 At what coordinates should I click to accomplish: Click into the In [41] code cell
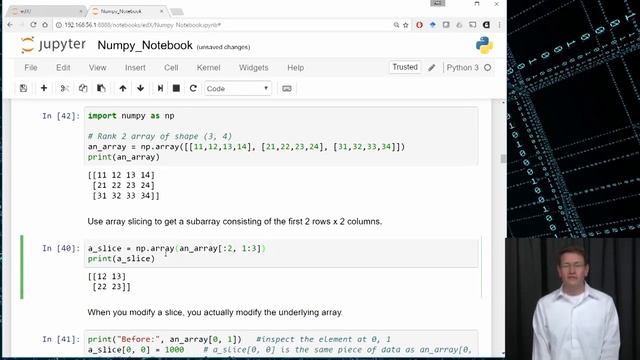(281, 344)
